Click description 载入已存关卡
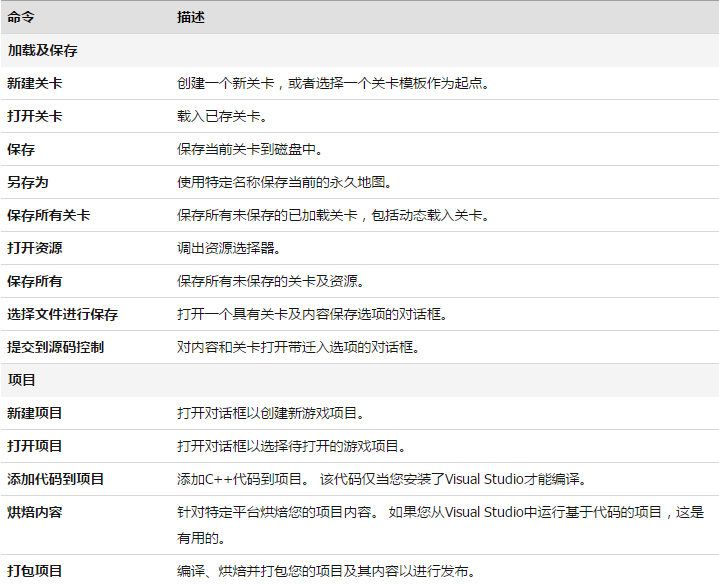The width and height of the screenshot is (719, 585). click(x=222, y=116)
